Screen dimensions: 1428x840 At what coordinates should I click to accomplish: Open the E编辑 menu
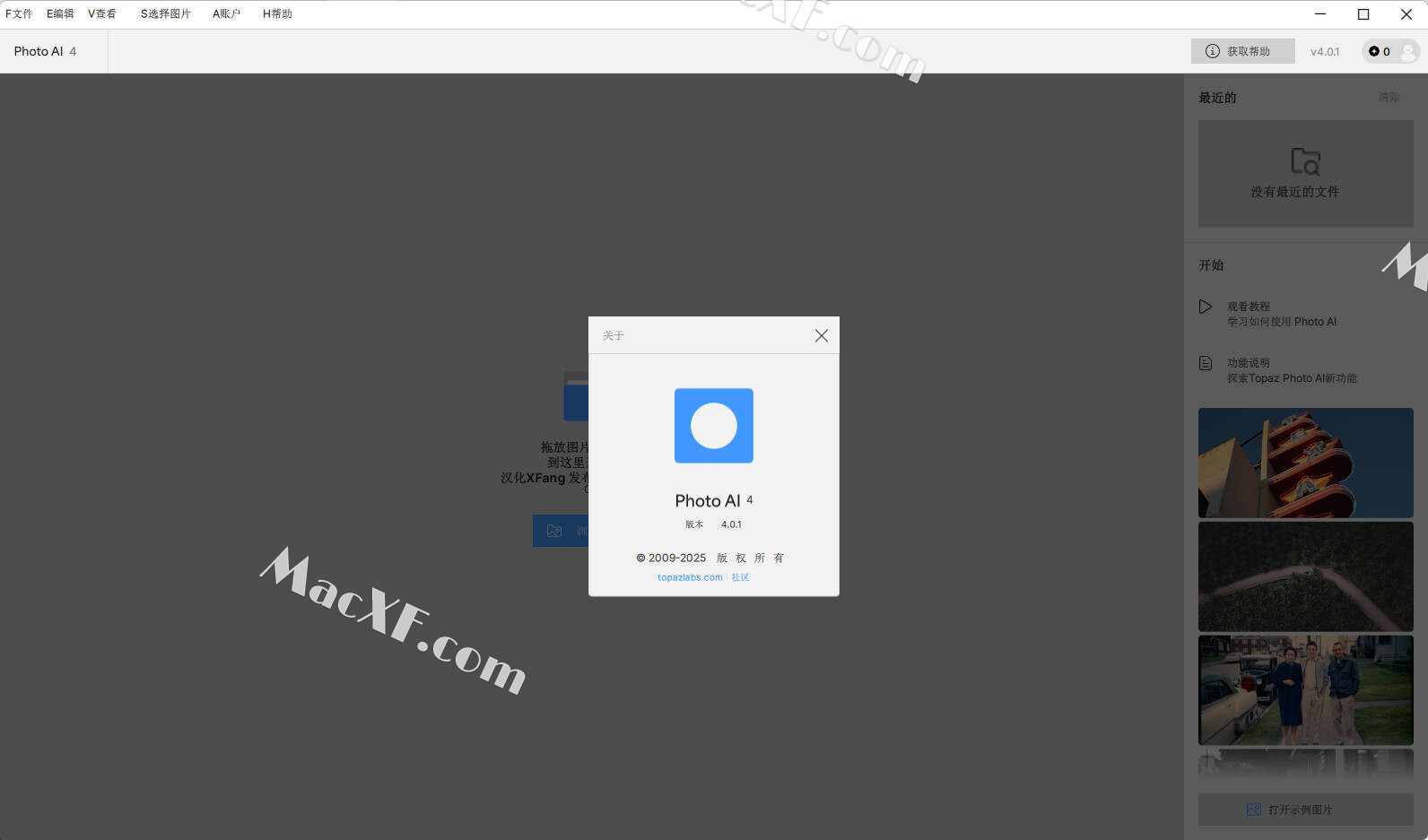(60, 13)
